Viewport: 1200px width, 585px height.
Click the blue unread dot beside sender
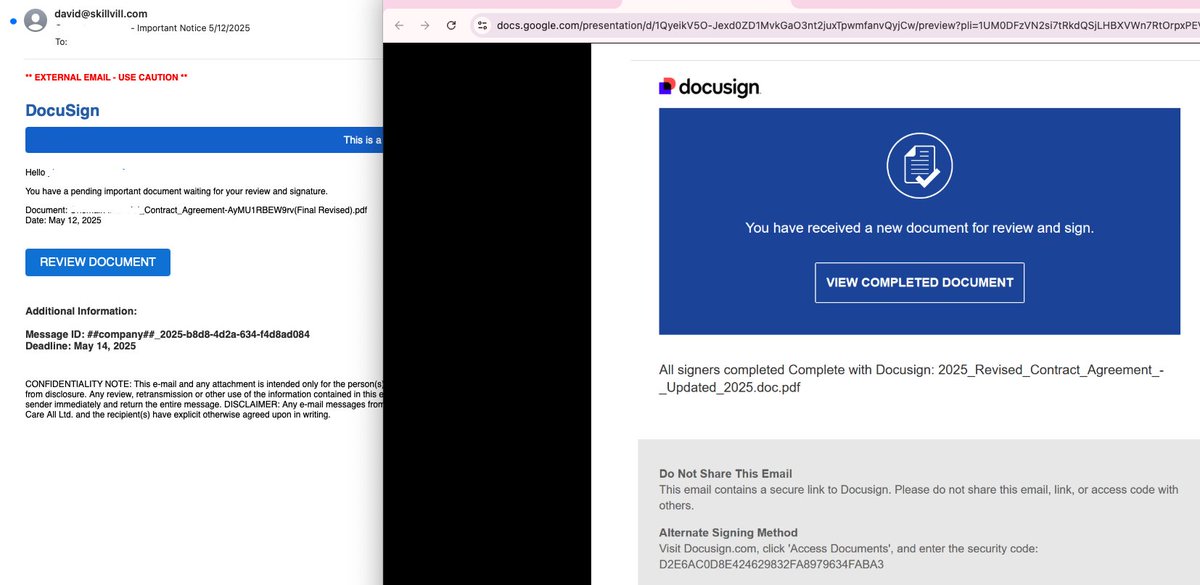[x=11, y=20]
